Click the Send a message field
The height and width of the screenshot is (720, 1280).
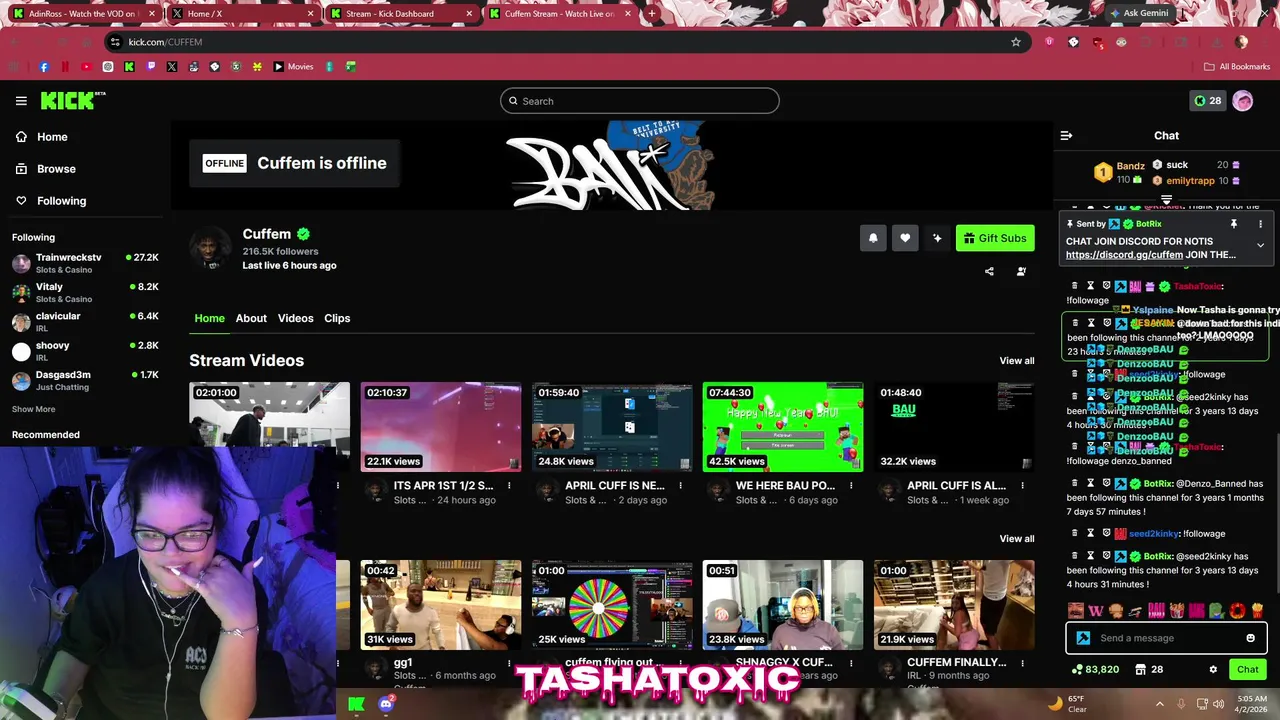pyautogui.click(x=1167, y=638)
